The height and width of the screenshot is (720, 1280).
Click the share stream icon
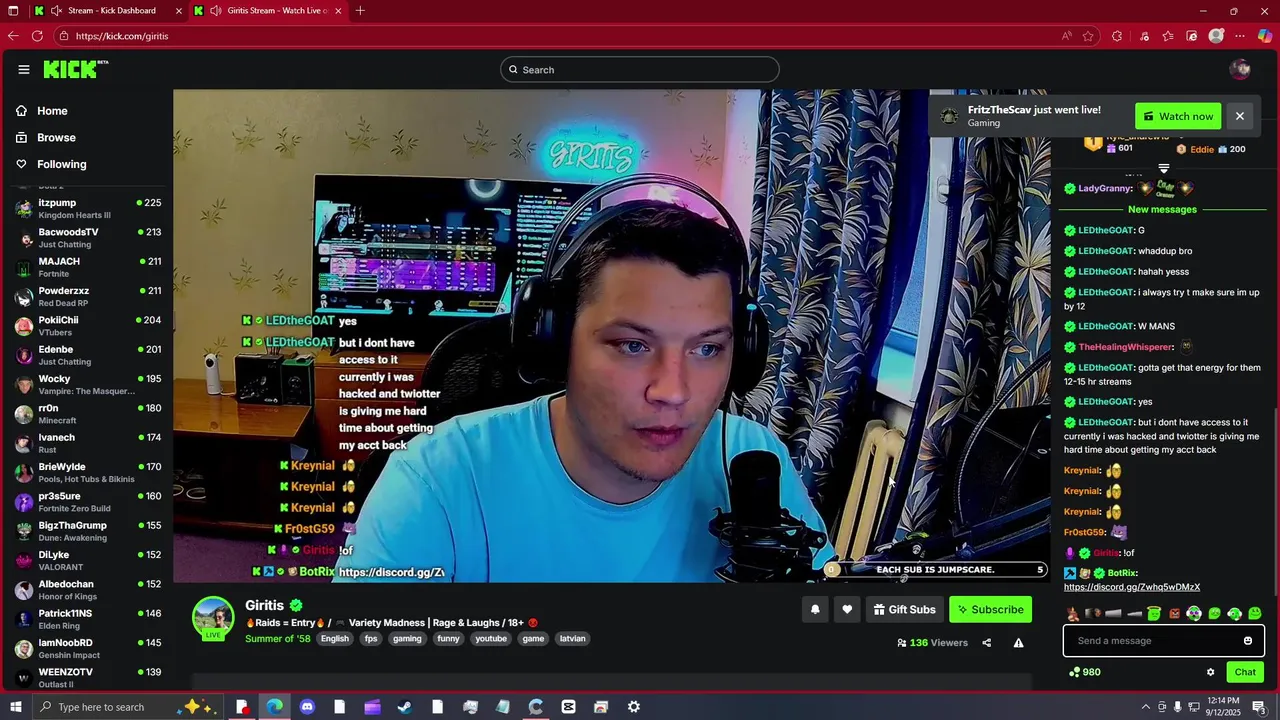tap(986, 643)
